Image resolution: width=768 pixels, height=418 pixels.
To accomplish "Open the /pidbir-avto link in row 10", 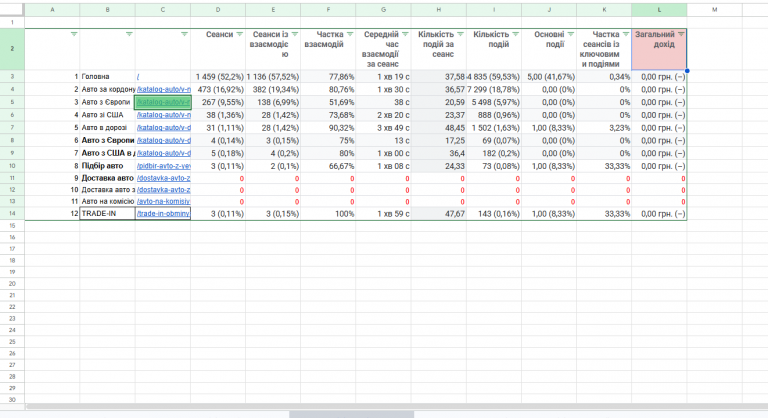I will coord(164,166).
